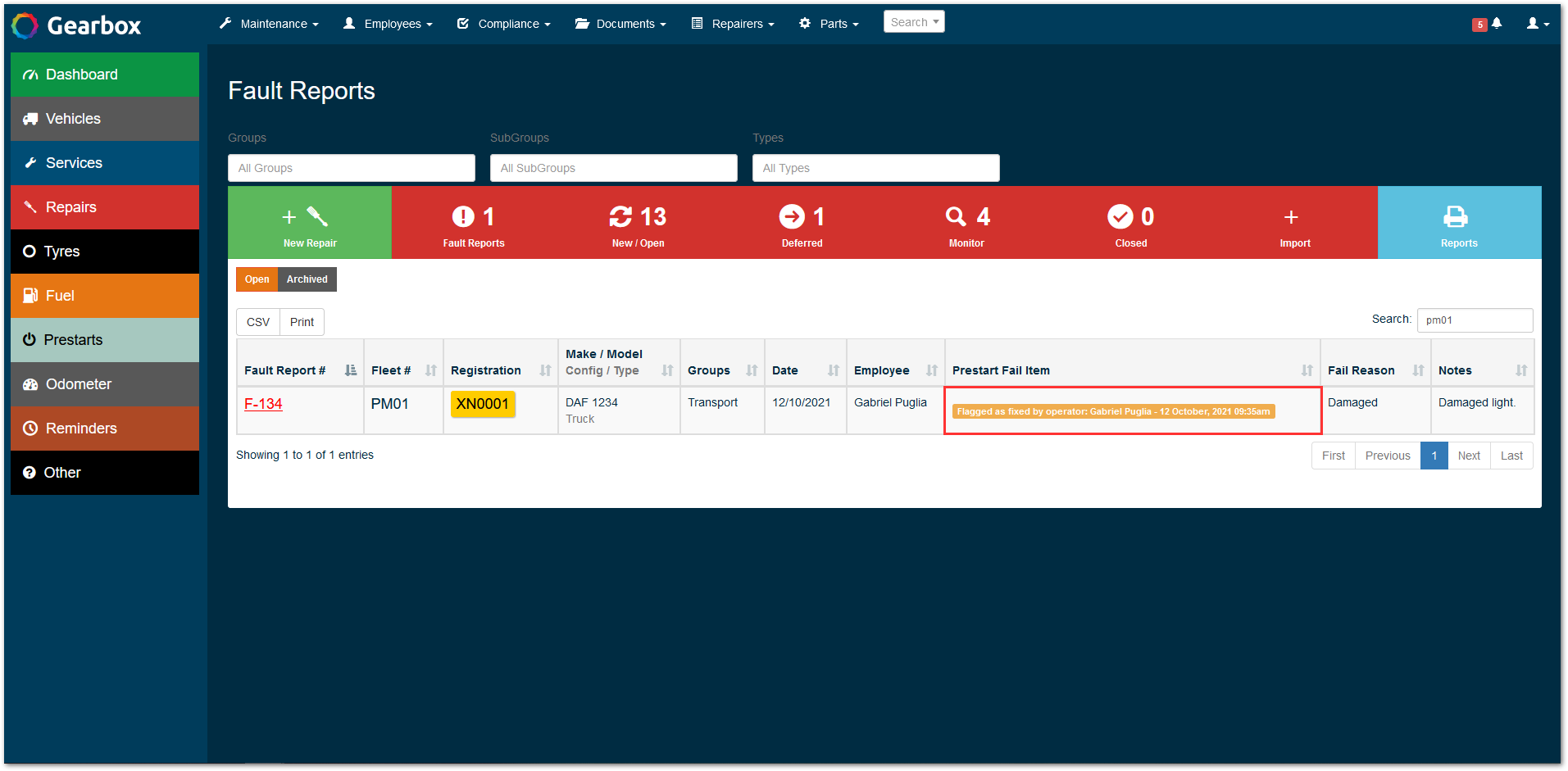Select page 1 in pagination
The height and width of the screenshot is (771, 1568).
[x=1434, y=456]
